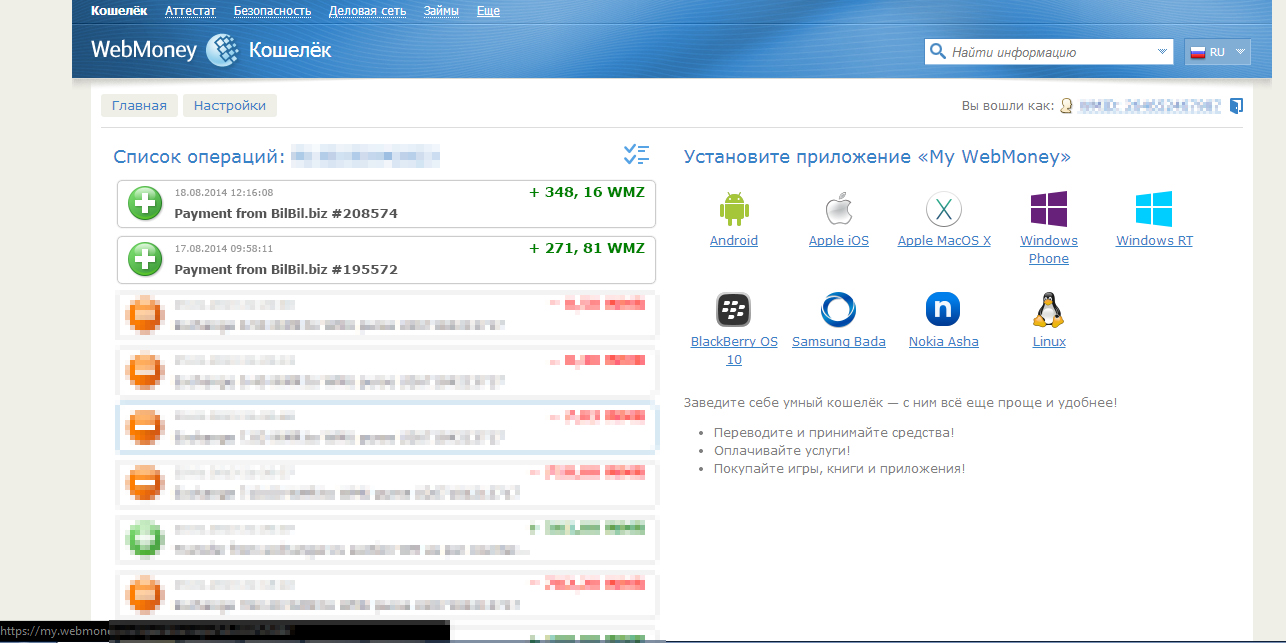This screenshot has height=643, width=1286.
Task: Follow the Windows RT text link
Action: [x=1154, y=241]
